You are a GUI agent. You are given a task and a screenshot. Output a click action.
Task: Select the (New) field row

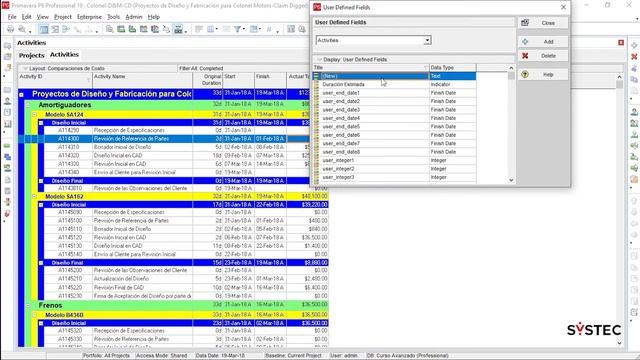pyautogui.click(x=394, y=76)
